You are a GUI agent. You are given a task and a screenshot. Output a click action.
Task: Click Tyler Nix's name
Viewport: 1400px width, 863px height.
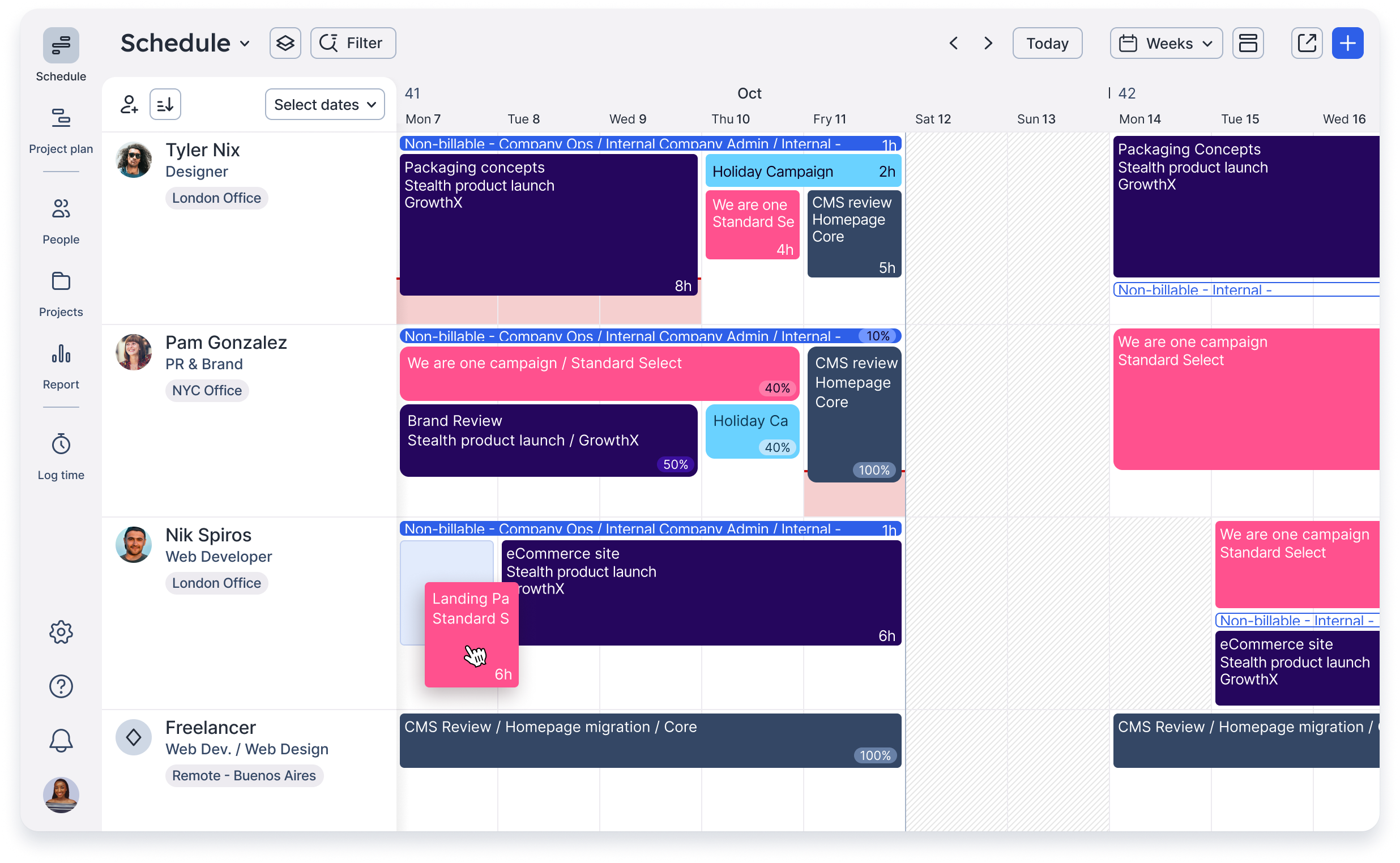point(203,149)
